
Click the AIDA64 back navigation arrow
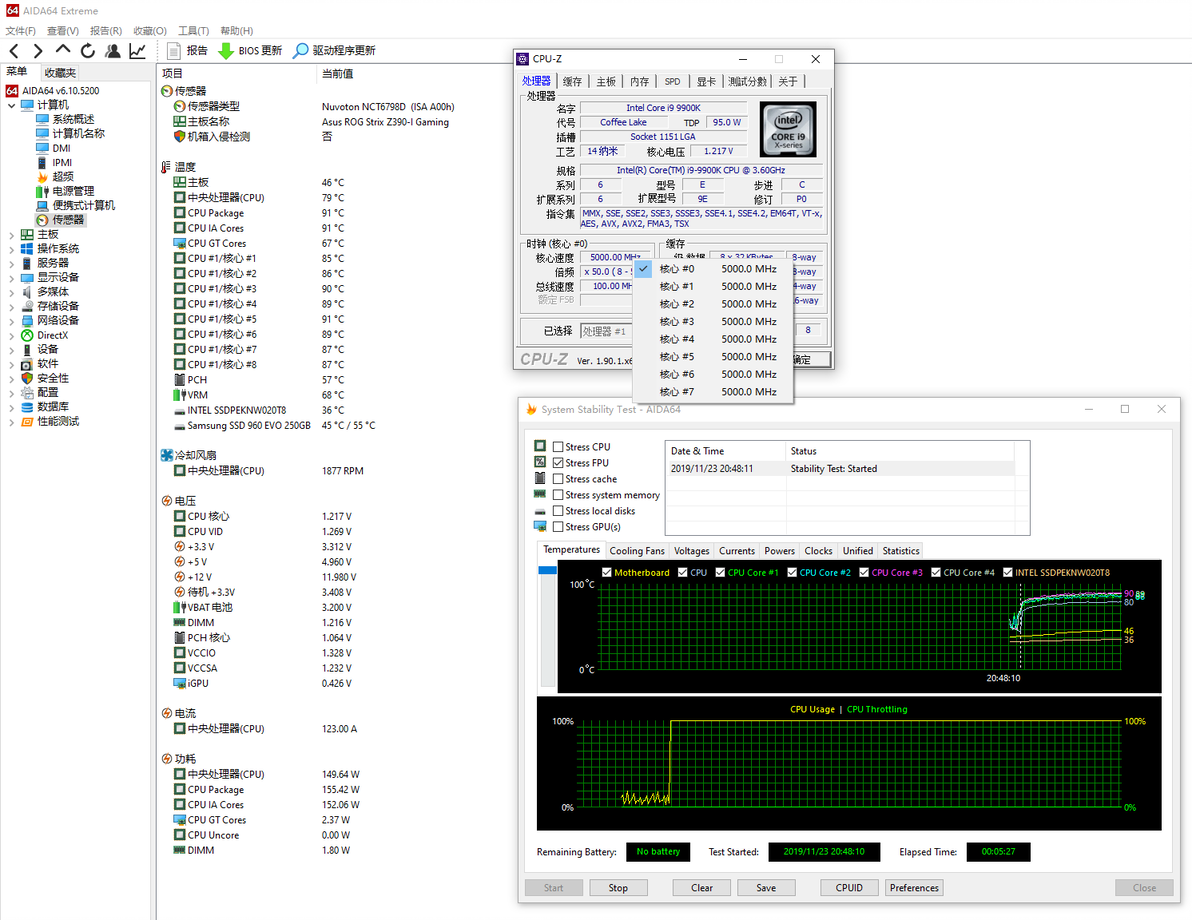pyautogui.click(x=14, y=51)
